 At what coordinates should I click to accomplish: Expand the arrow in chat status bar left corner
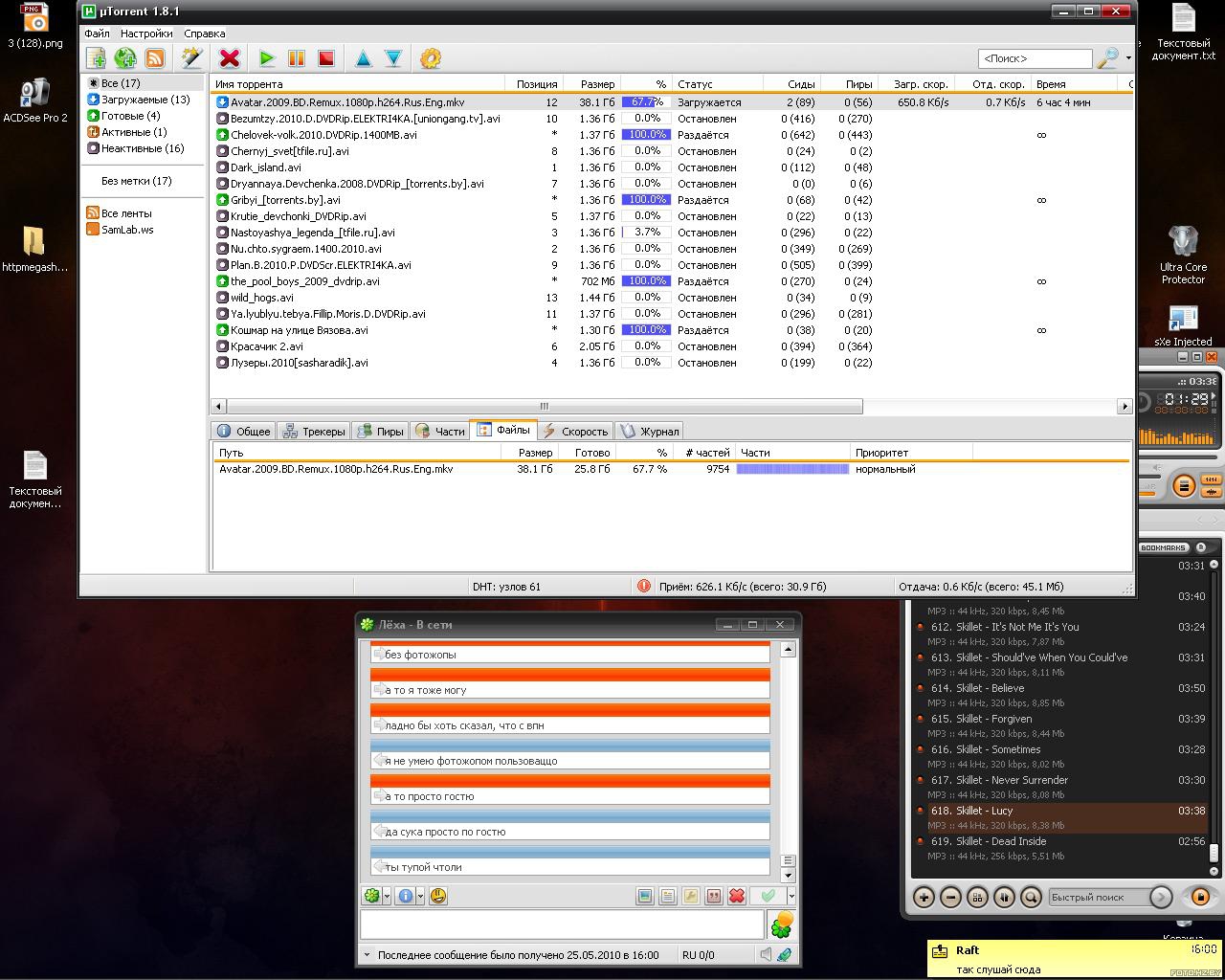coord(366,954)
